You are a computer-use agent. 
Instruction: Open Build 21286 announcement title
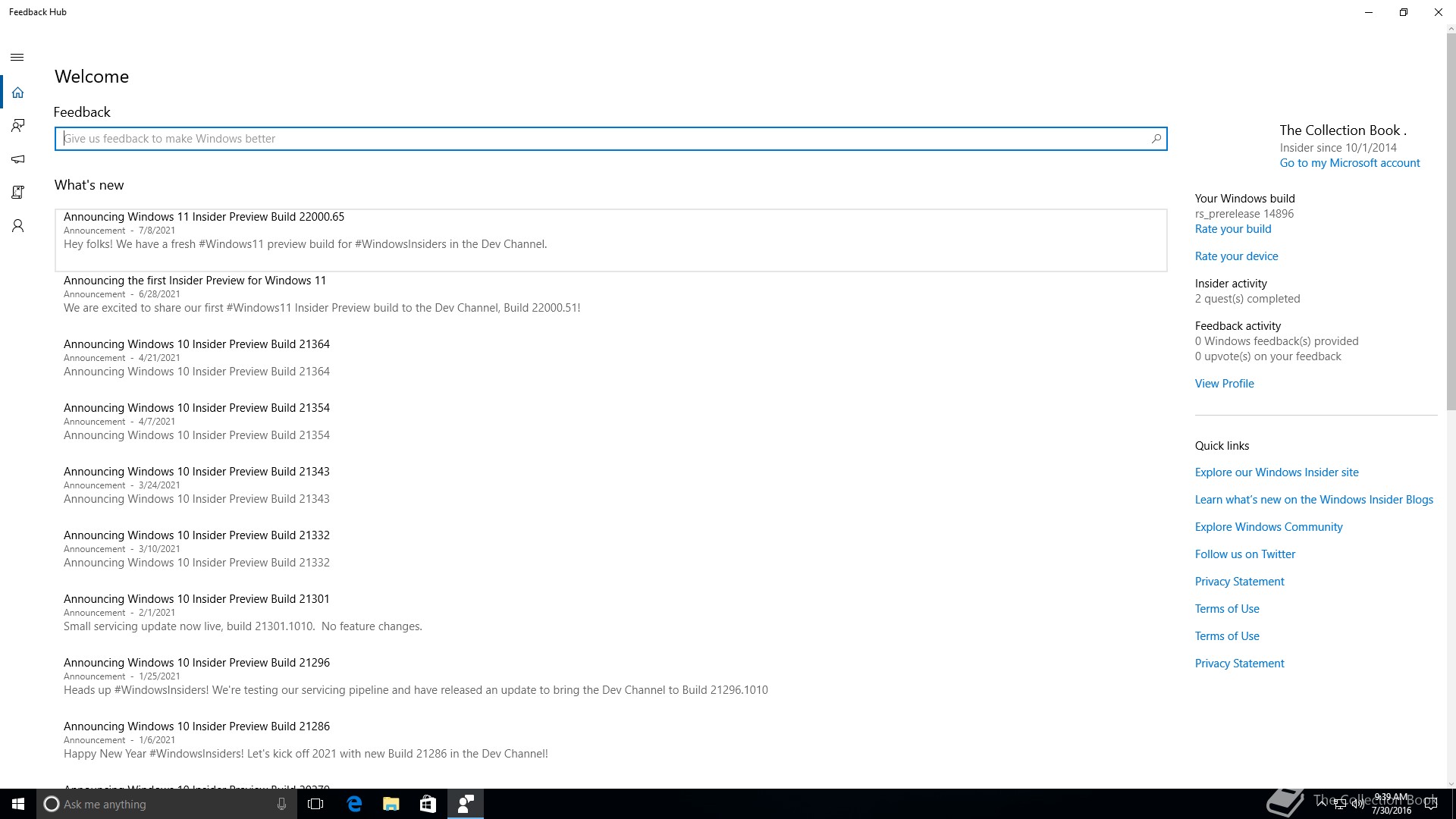(x=196, y=726)
